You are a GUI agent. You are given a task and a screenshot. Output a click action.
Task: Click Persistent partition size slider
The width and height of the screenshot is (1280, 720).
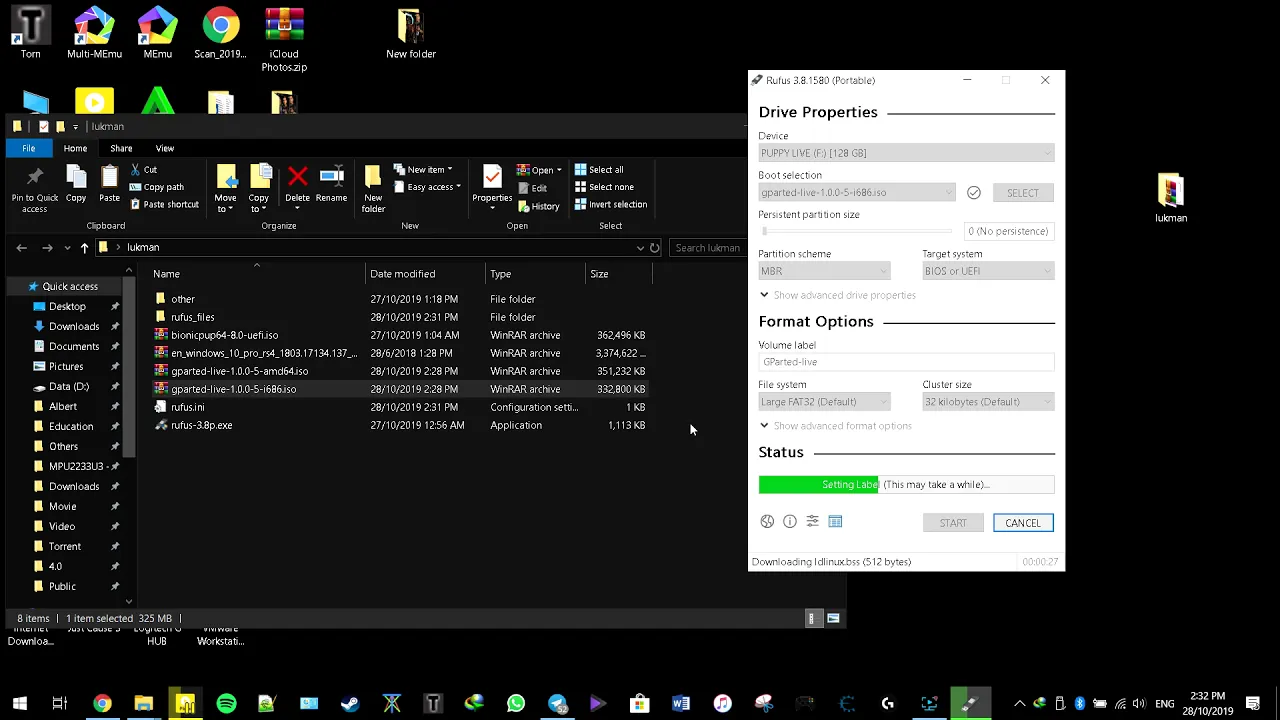(x=857, y=231)
